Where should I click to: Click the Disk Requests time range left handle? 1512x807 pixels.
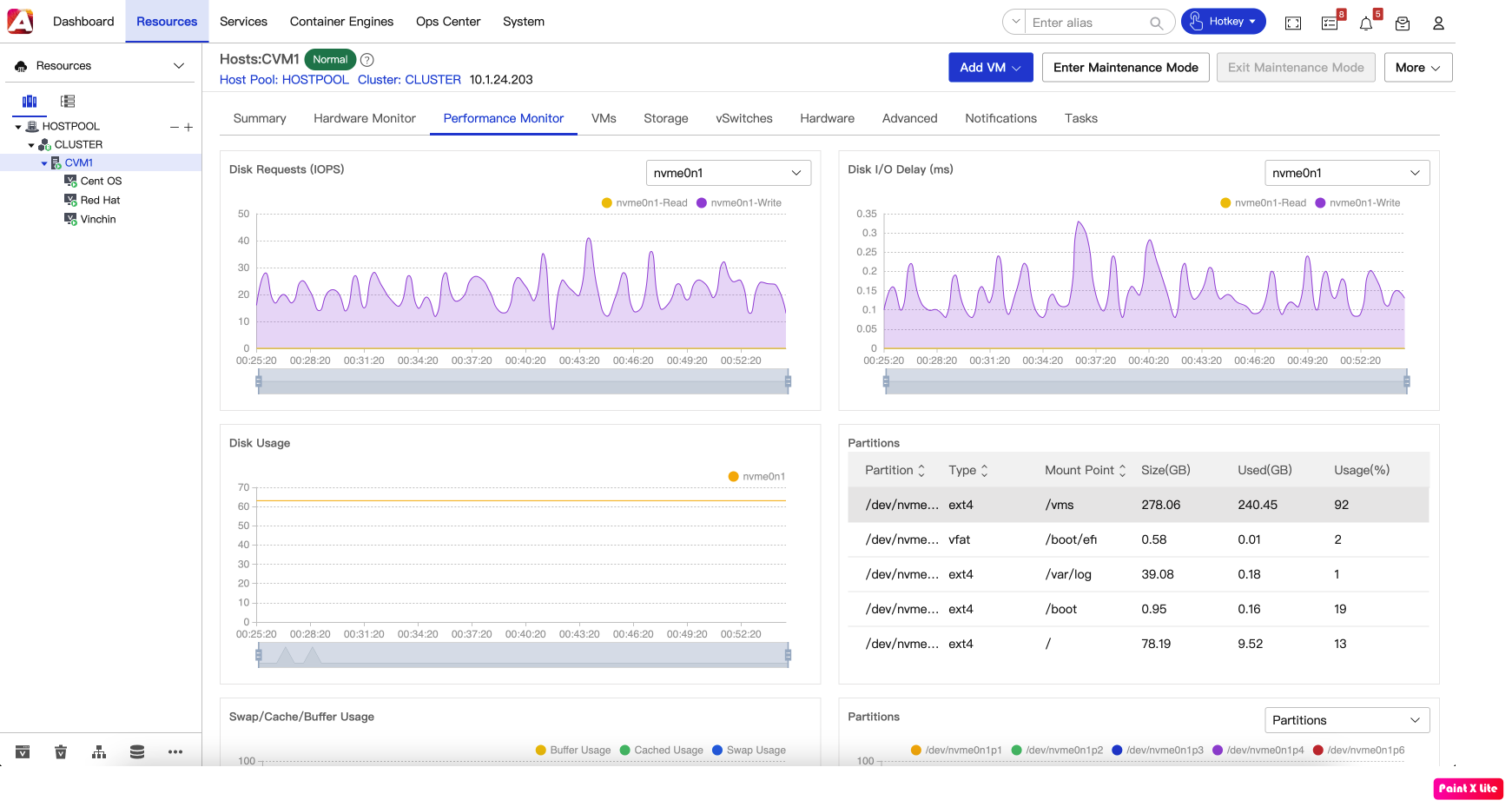click(x=259, y=381)
